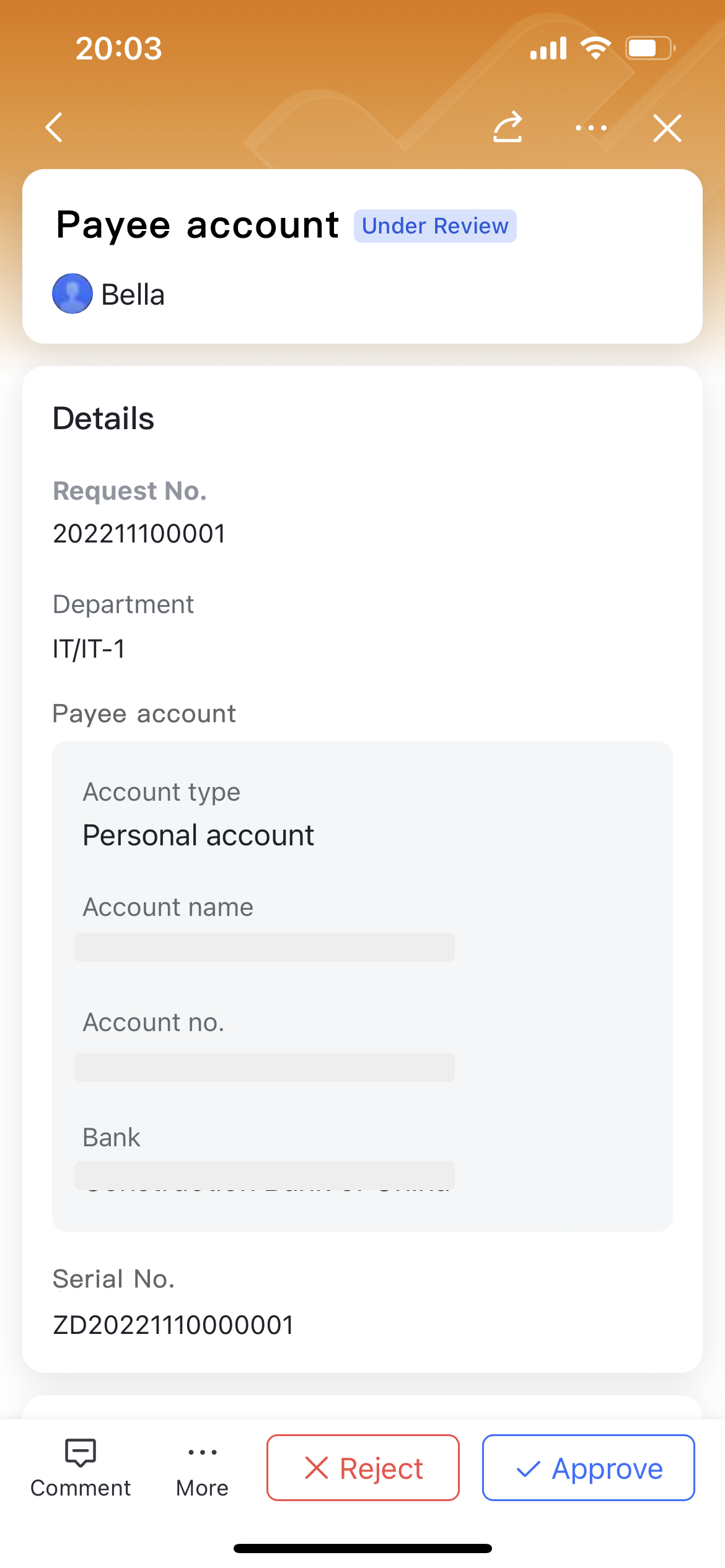Tap the cellular signal indicator
This screenshot has height=1568, width=725.
coord(547,47)
